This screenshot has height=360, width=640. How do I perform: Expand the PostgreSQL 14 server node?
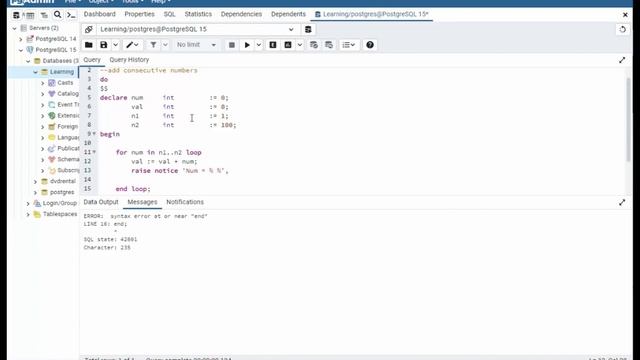[x=21, y=39]
